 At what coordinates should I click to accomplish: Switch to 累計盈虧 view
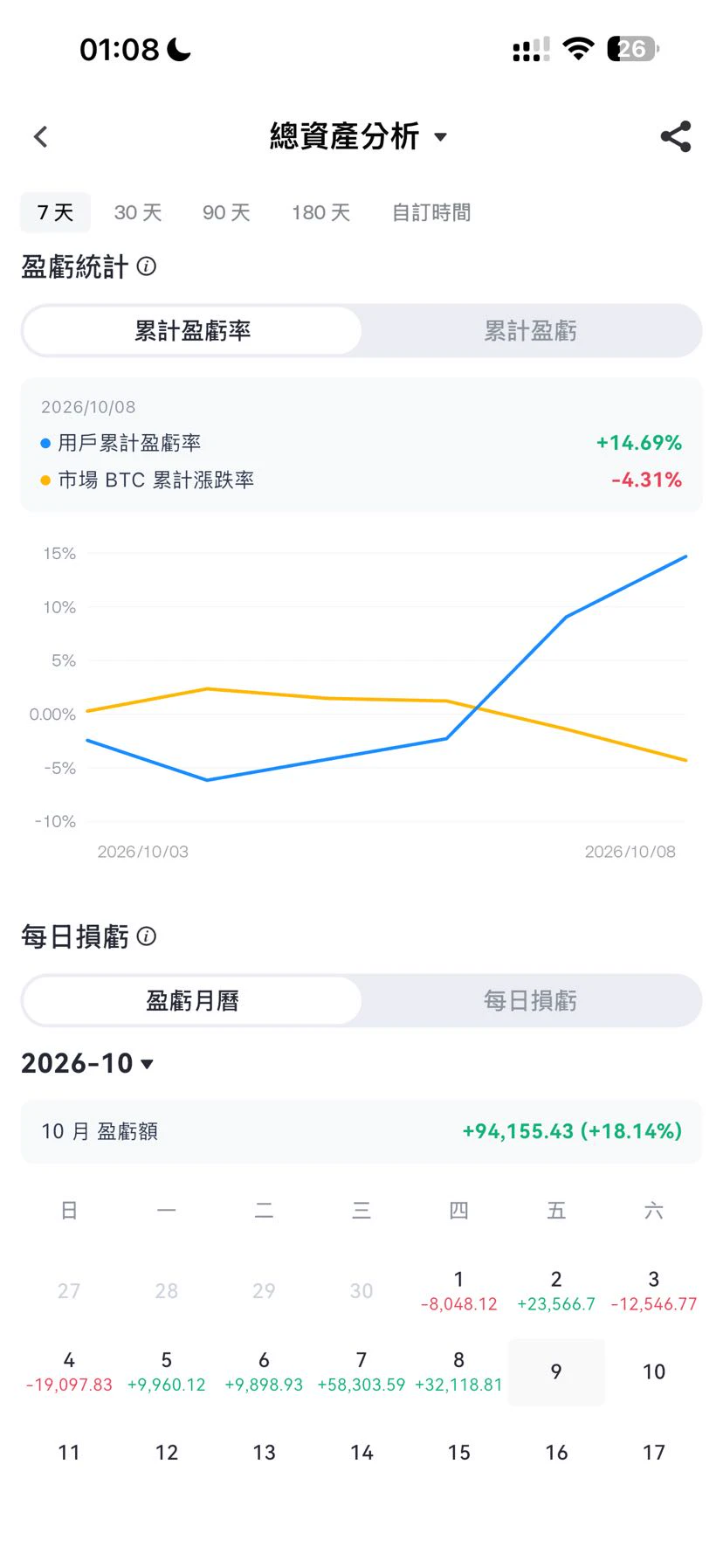pyautogui.click(x=531, y=331)
